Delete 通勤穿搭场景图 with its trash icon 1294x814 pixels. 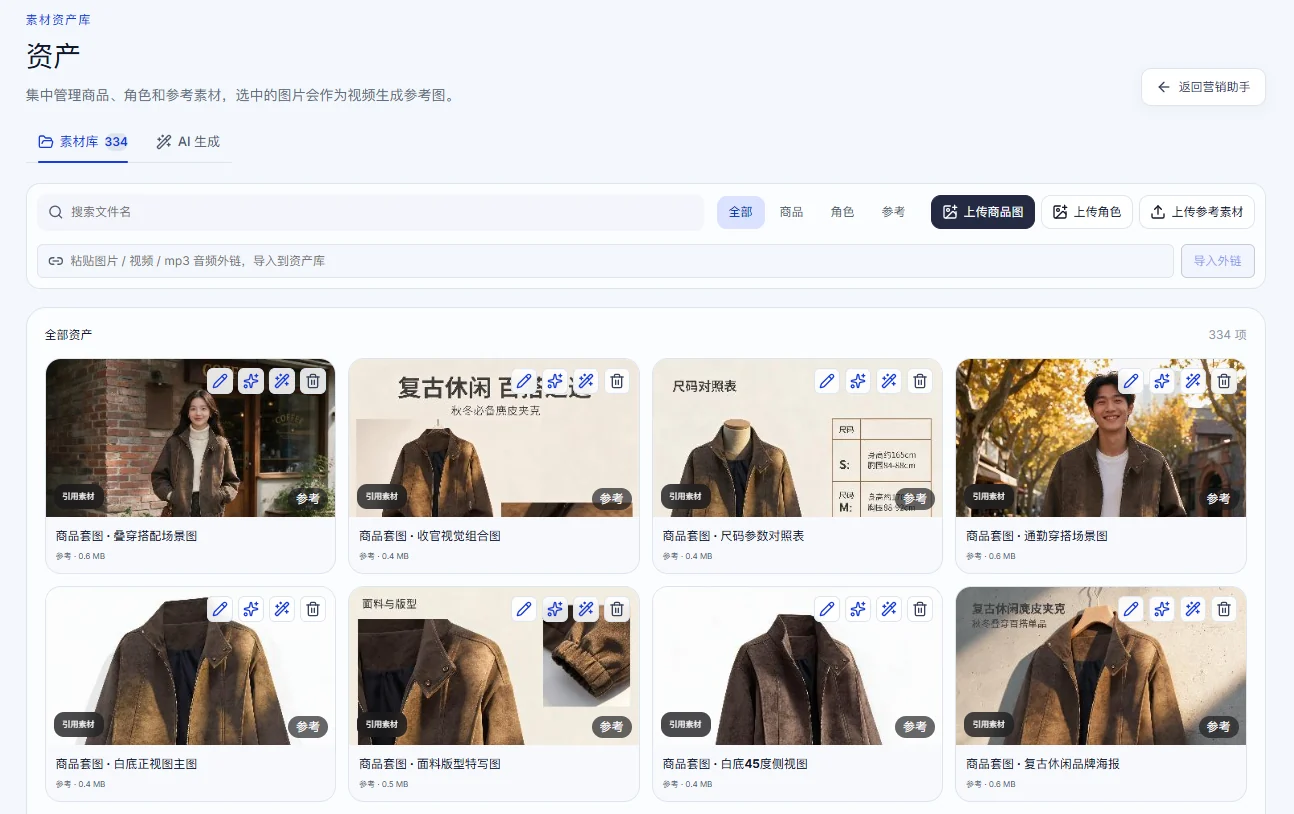tap(1224, 381)
